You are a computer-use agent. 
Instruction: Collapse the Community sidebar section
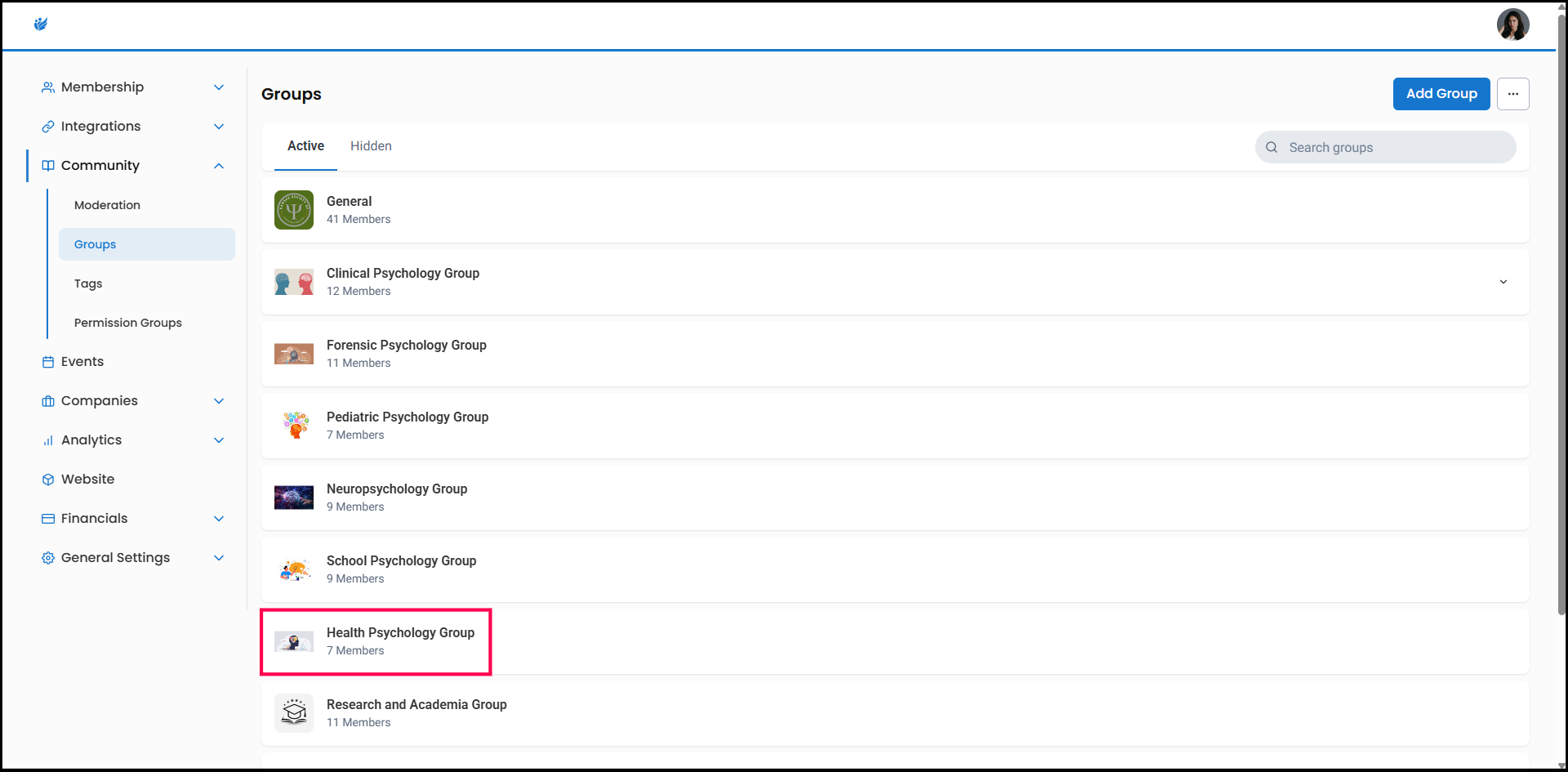coord(218,166)
